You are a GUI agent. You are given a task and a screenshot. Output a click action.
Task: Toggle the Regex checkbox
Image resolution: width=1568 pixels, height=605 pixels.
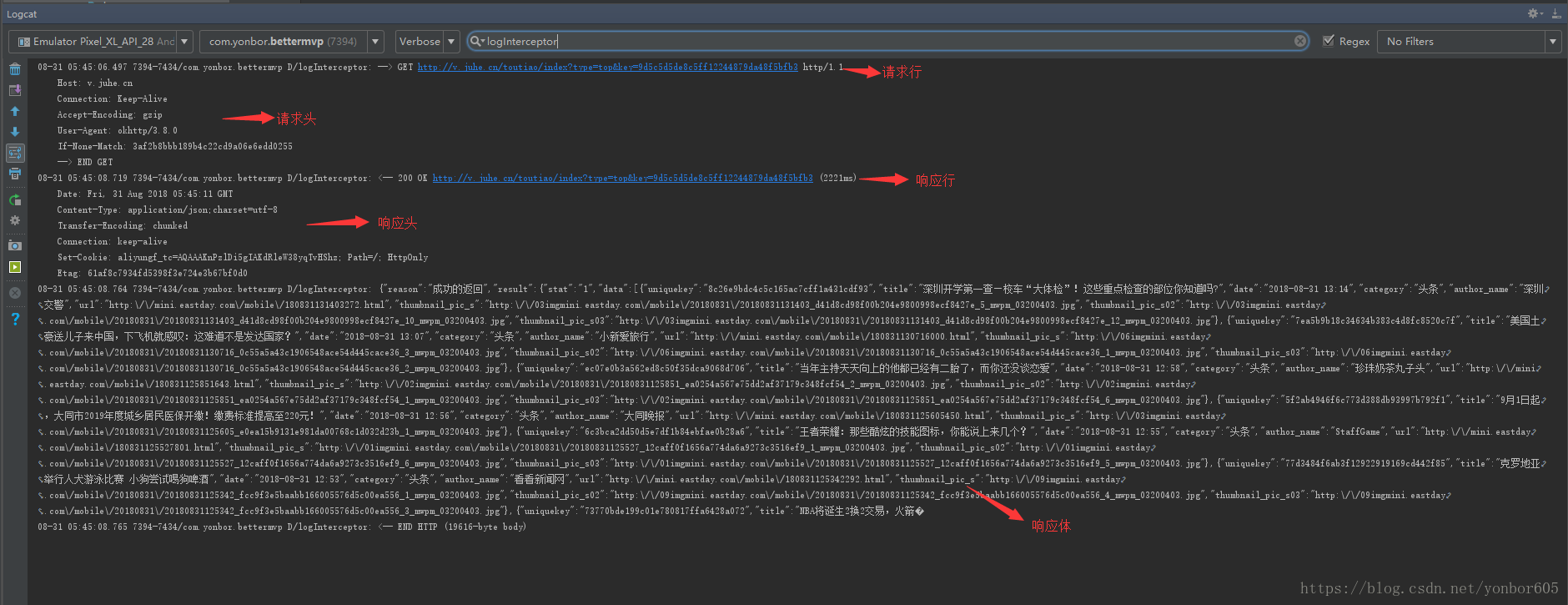pos(1329,41)
